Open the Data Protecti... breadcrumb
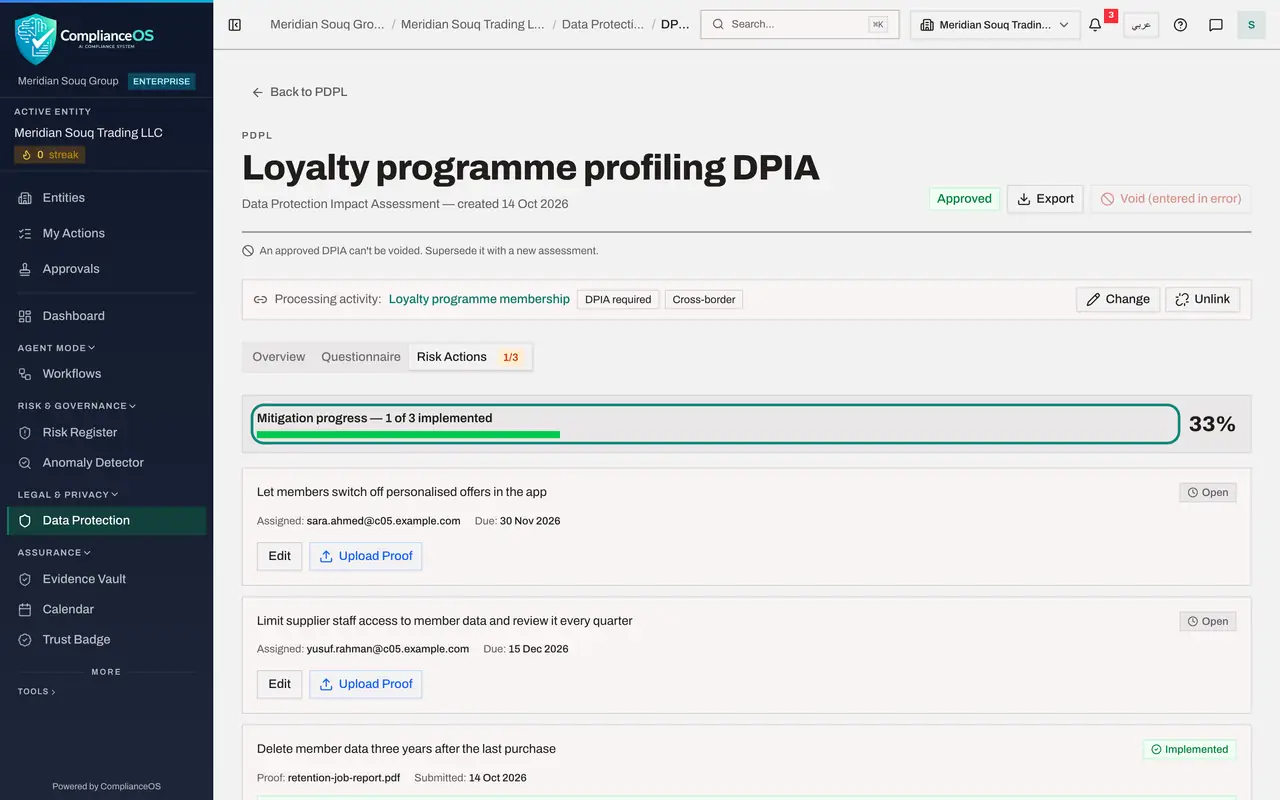This screenshot has width=1280, height=800. click(603, 25)
